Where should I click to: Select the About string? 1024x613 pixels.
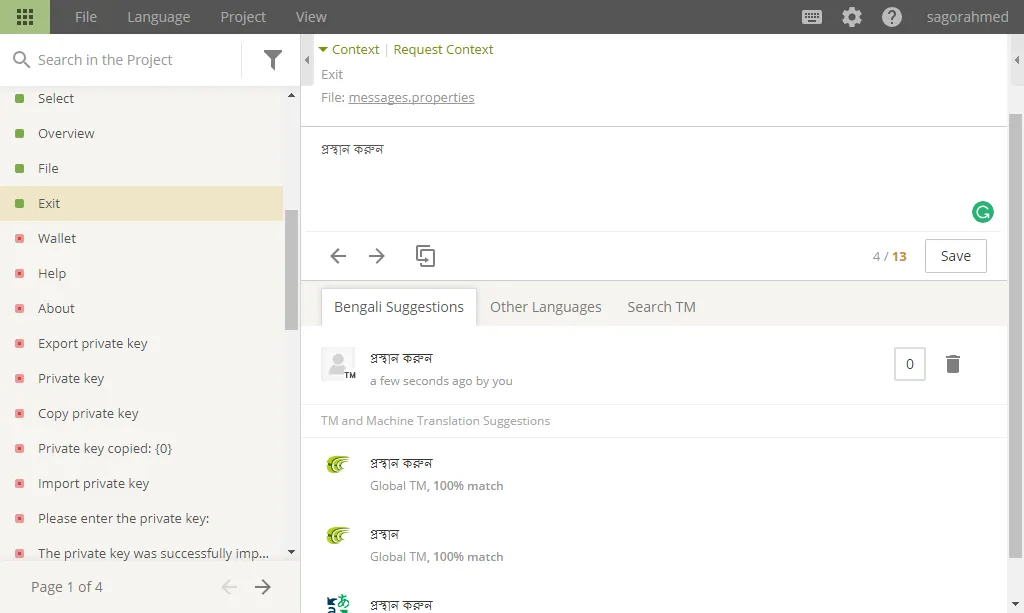tap(141, 308)
